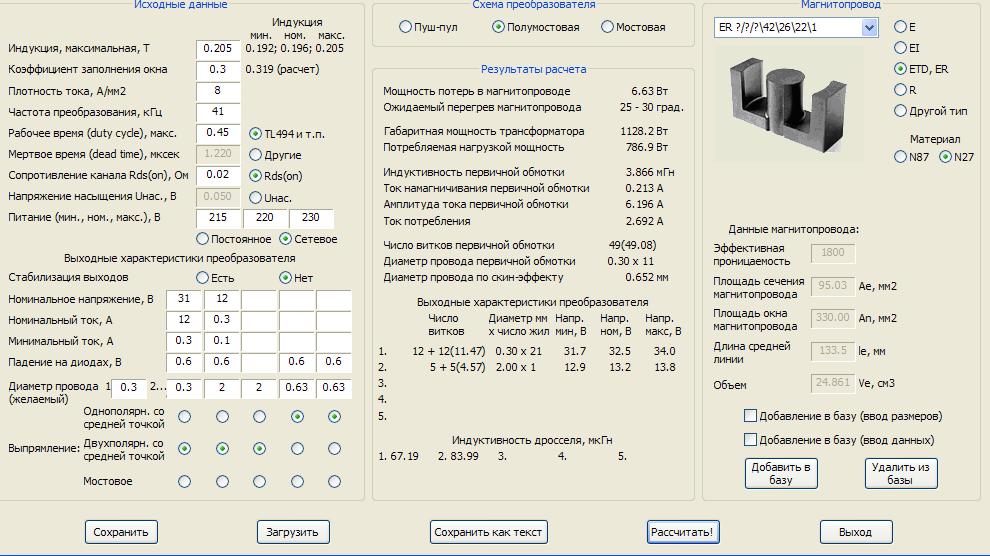990x556 pixels.
Task: Click primary turns value 49(49.08)
Action: point(632,245)
